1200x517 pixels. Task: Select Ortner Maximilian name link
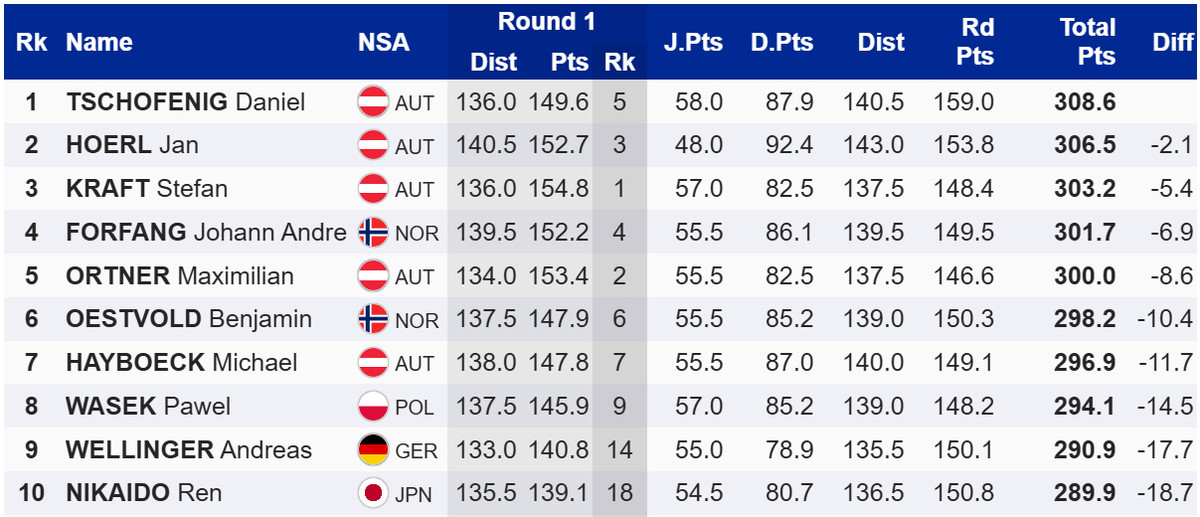pos(179,276)
